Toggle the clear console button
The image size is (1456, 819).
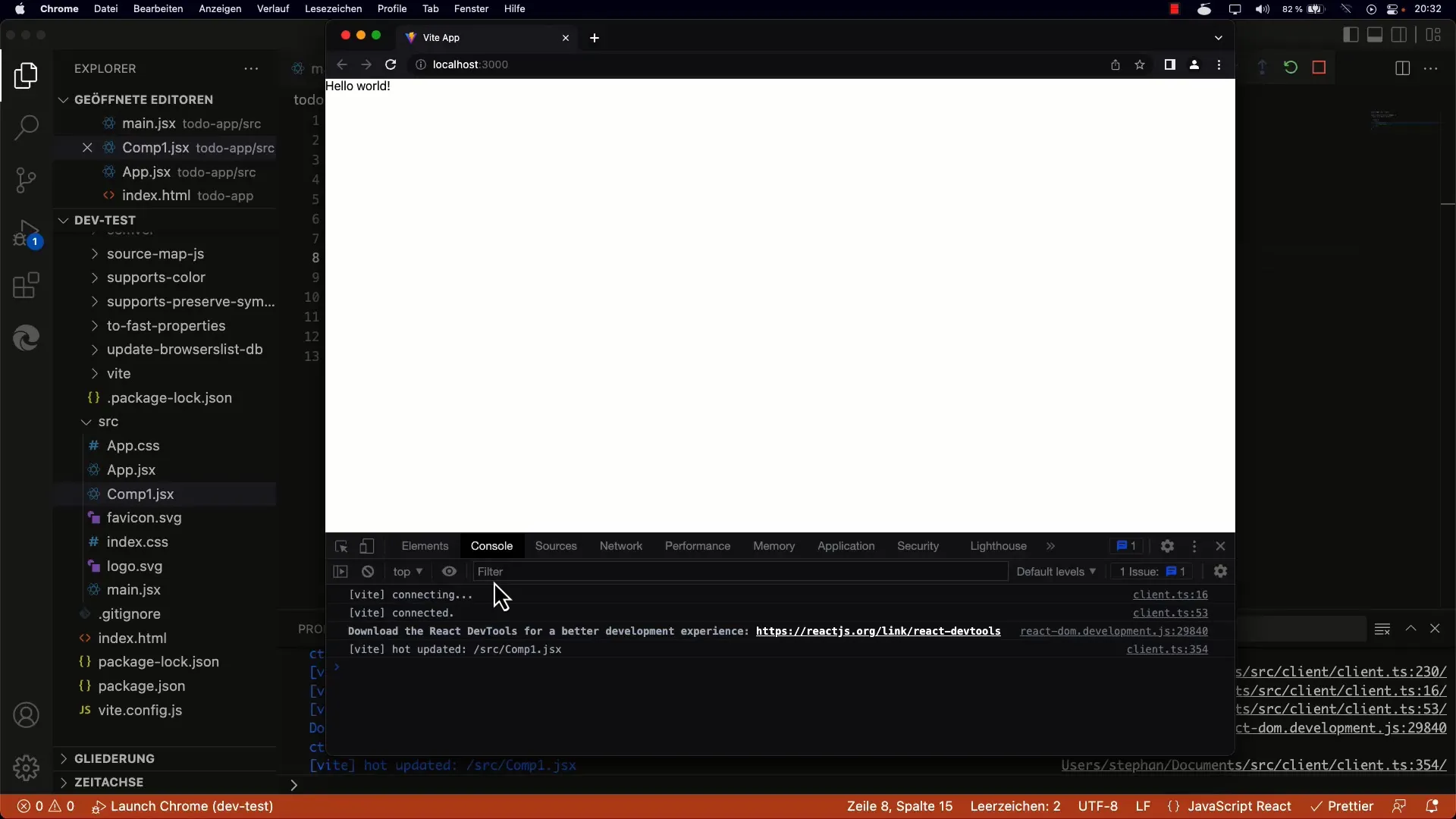point(367,571)
